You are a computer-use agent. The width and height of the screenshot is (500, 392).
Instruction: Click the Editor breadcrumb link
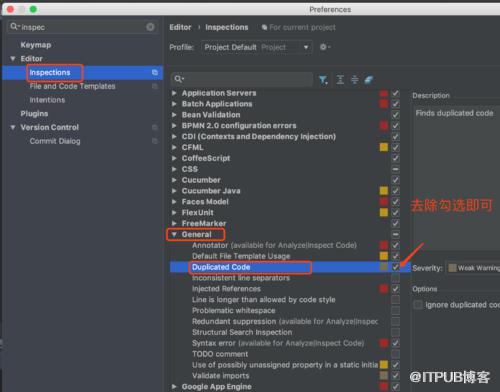pos(180,27)
